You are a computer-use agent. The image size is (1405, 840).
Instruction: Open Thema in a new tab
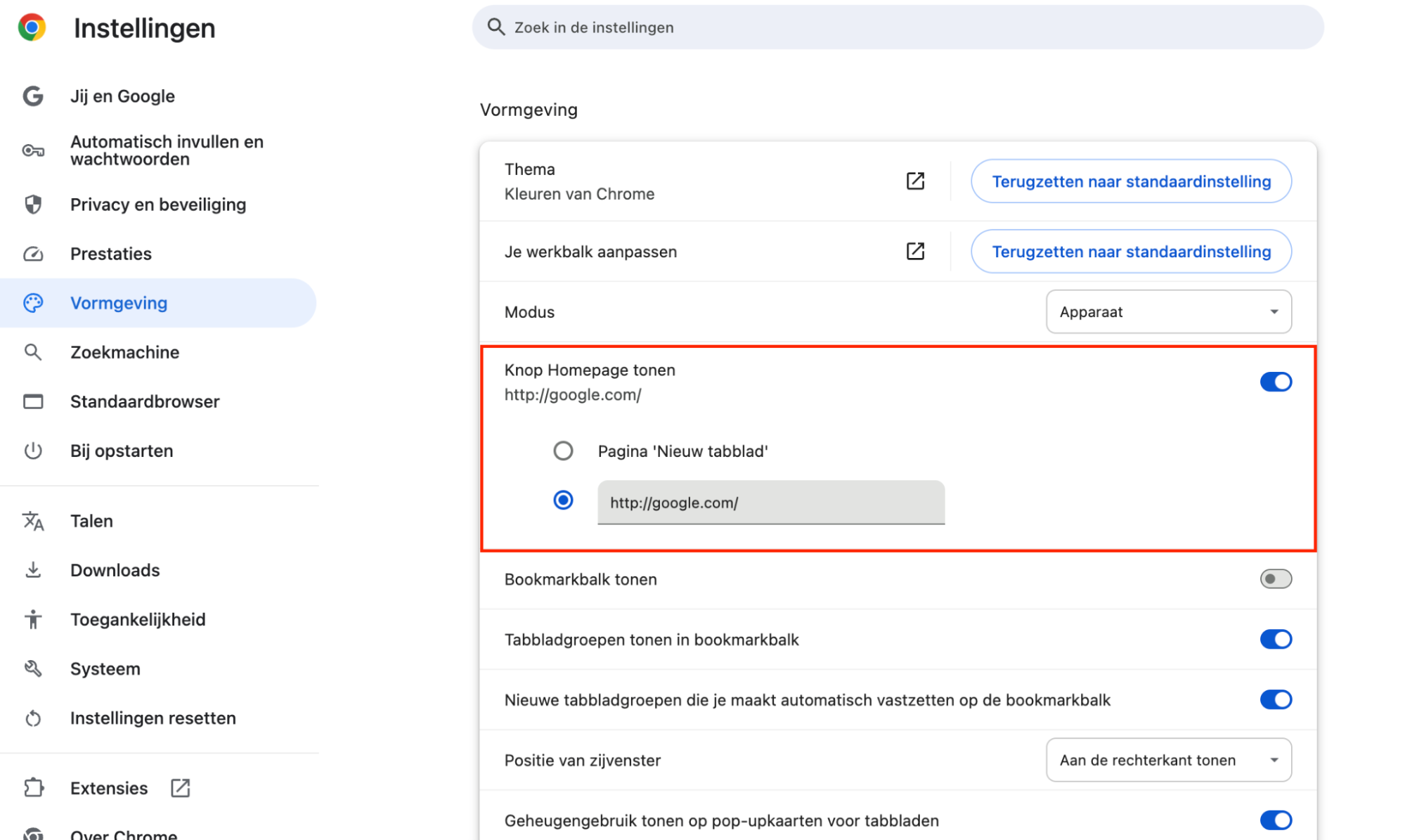(x=914, y=181)
